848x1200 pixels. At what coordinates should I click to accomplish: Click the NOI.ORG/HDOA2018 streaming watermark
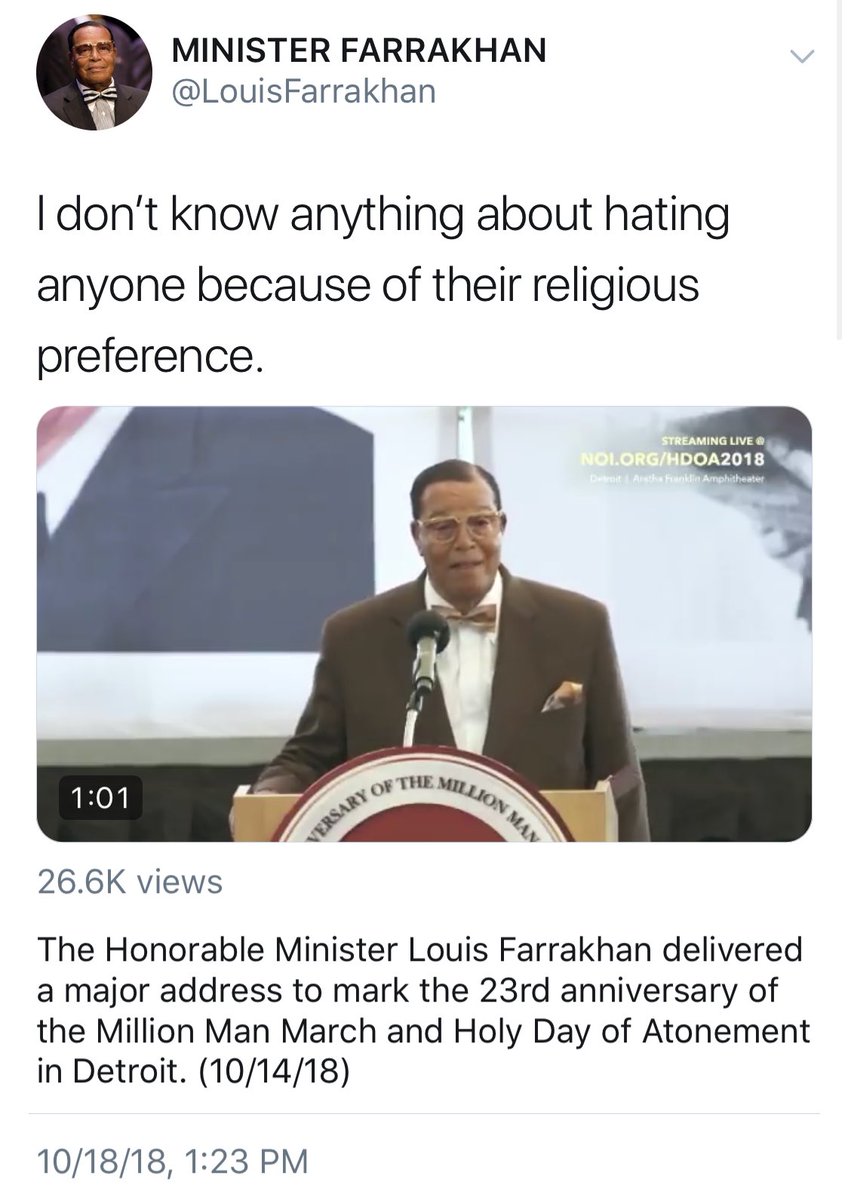pos(673,461)
